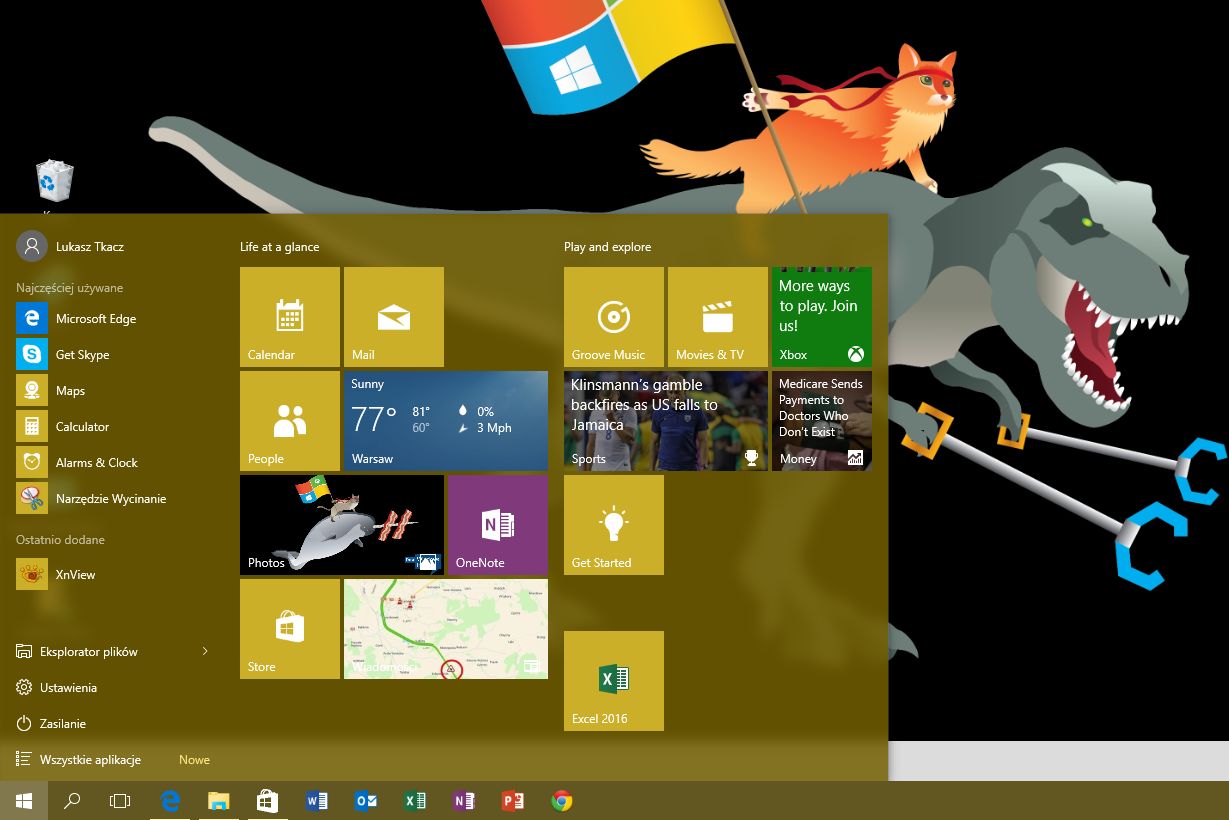Click the Nowe label
The width and height of the screenshot is (1229, 820).
[x=194, y=760]
